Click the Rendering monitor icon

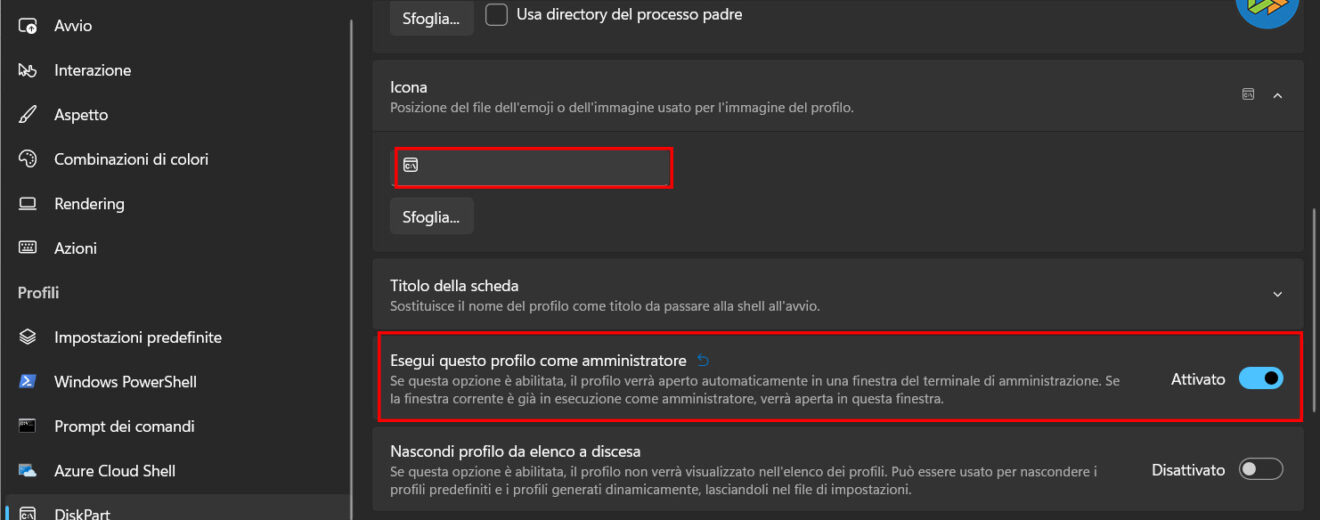click(x=28, y=204)
